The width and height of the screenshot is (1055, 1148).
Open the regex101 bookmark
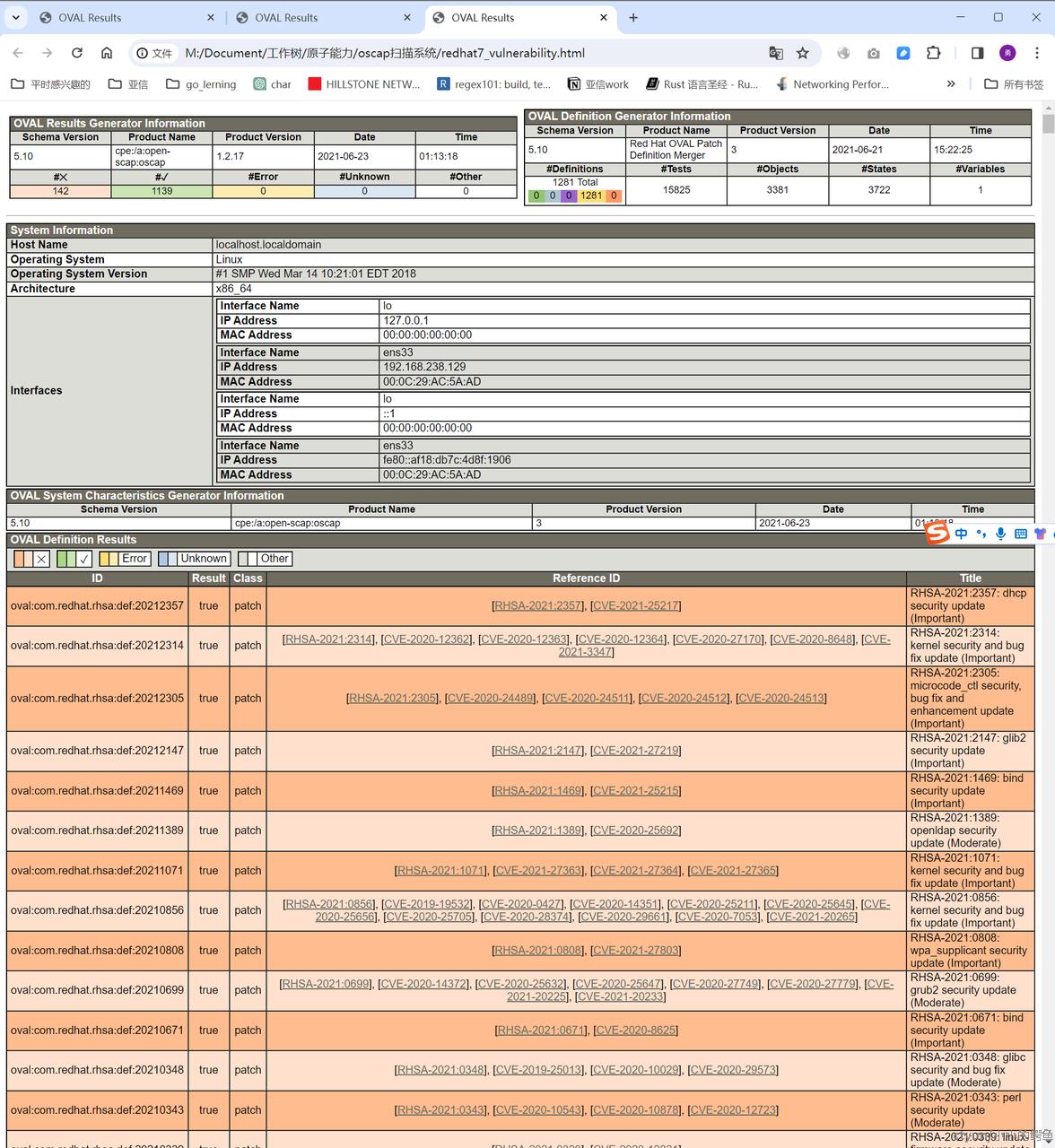(x=493, y=84)
